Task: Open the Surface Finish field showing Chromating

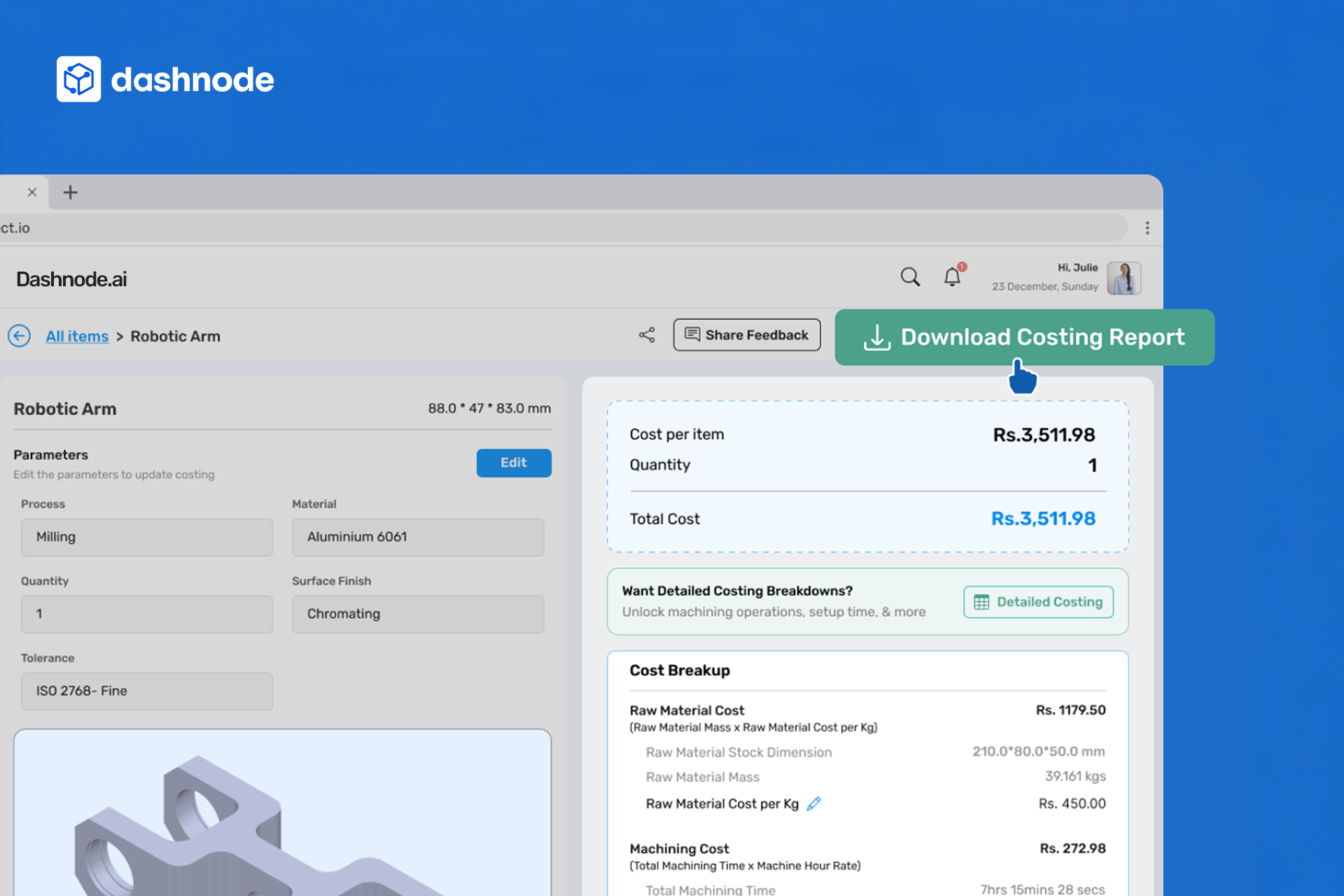Action: (x=418, y=614)
